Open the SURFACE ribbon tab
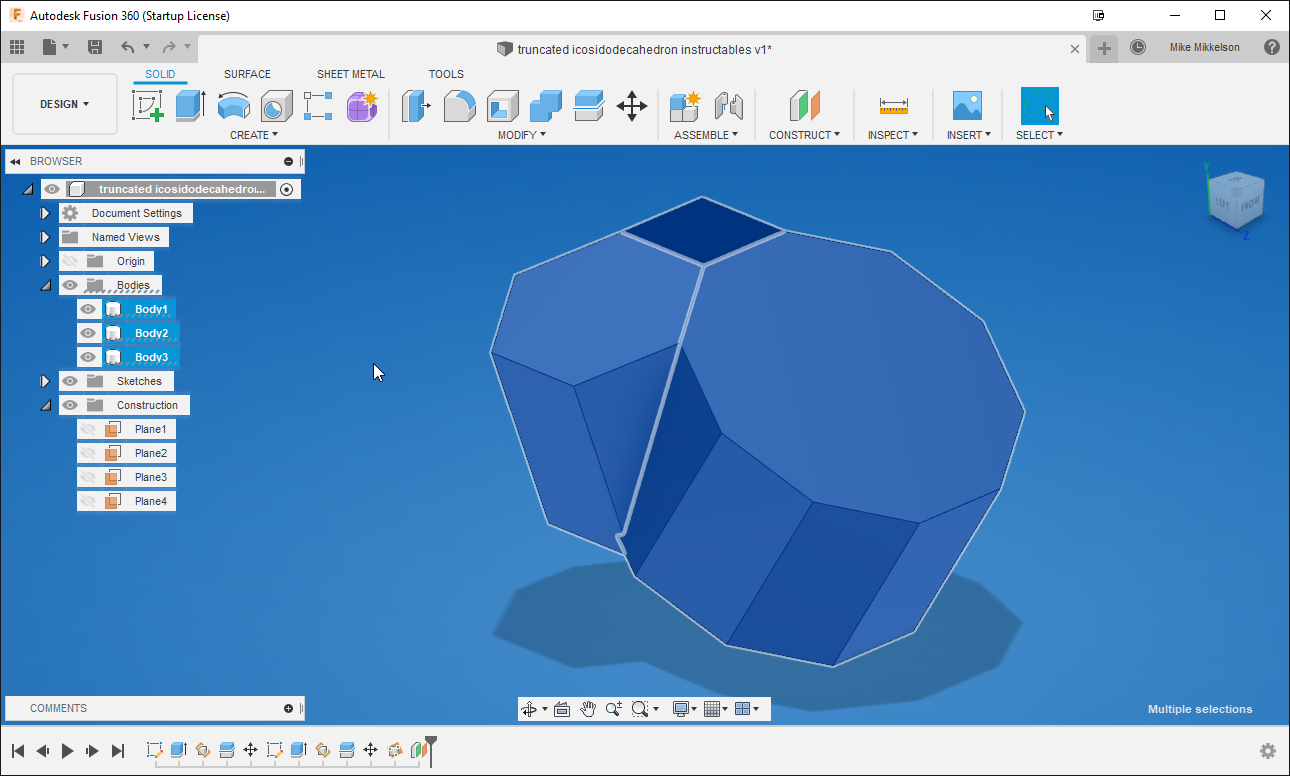 [x=247, y=73]
